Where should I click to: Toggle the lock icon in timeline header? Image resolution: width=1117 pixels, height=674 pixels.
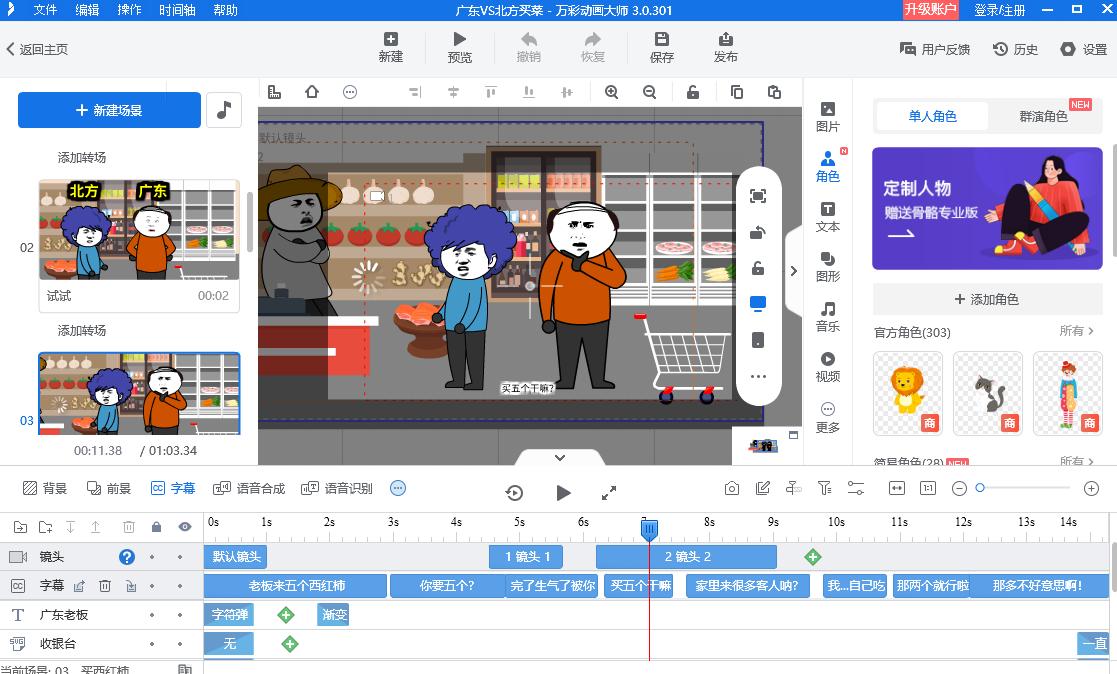click(156, 527)
